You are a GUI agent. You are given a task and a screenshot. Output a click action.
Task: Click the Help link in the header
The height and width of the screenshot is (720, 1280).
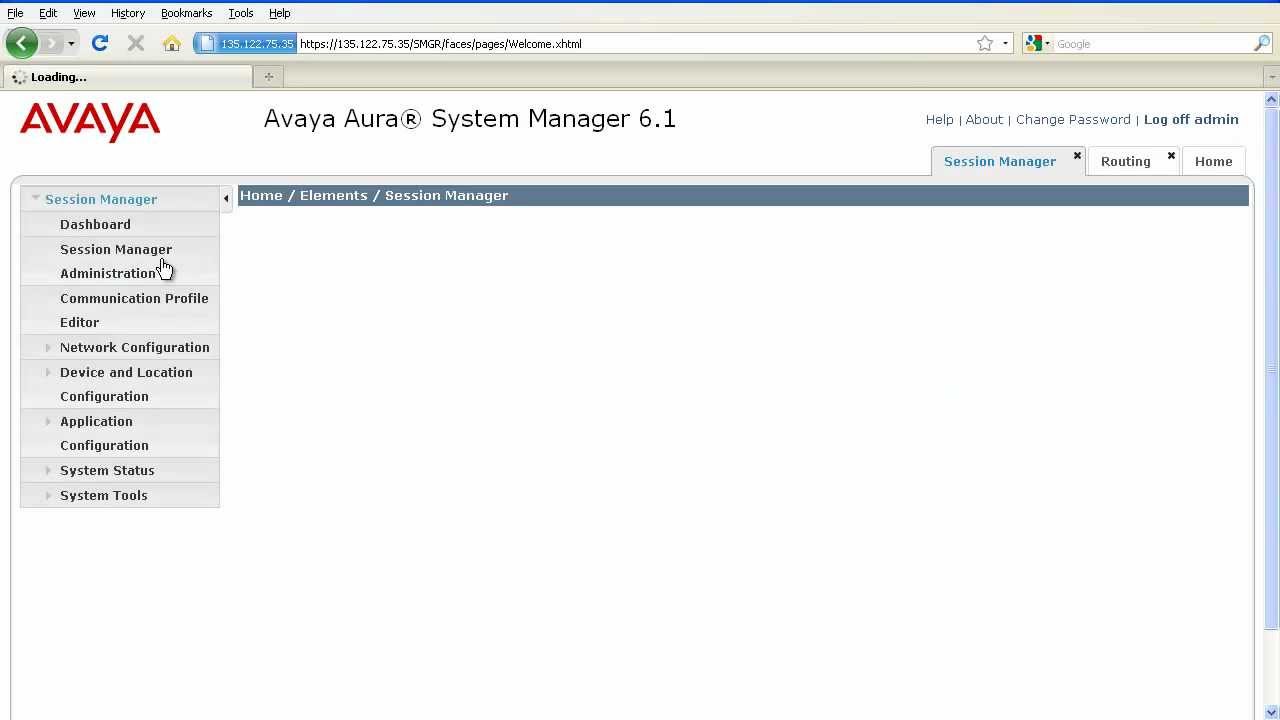pyautogui.click(x=939, y=119)
